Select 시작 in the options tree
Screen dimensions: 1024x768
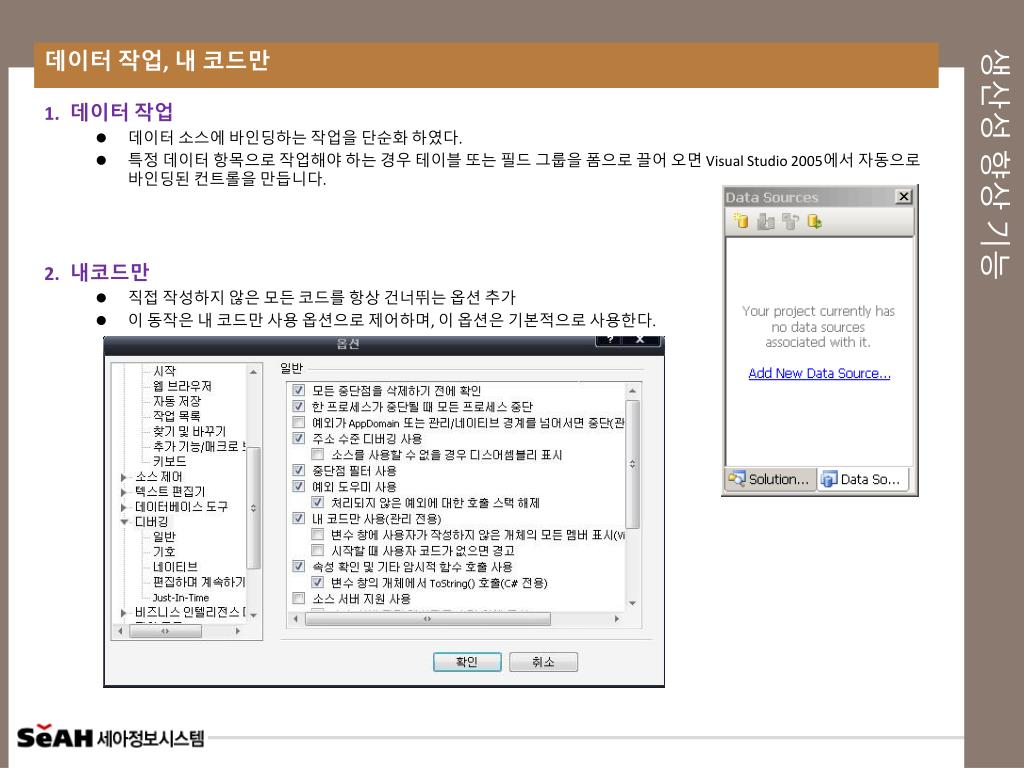(164, 370)
